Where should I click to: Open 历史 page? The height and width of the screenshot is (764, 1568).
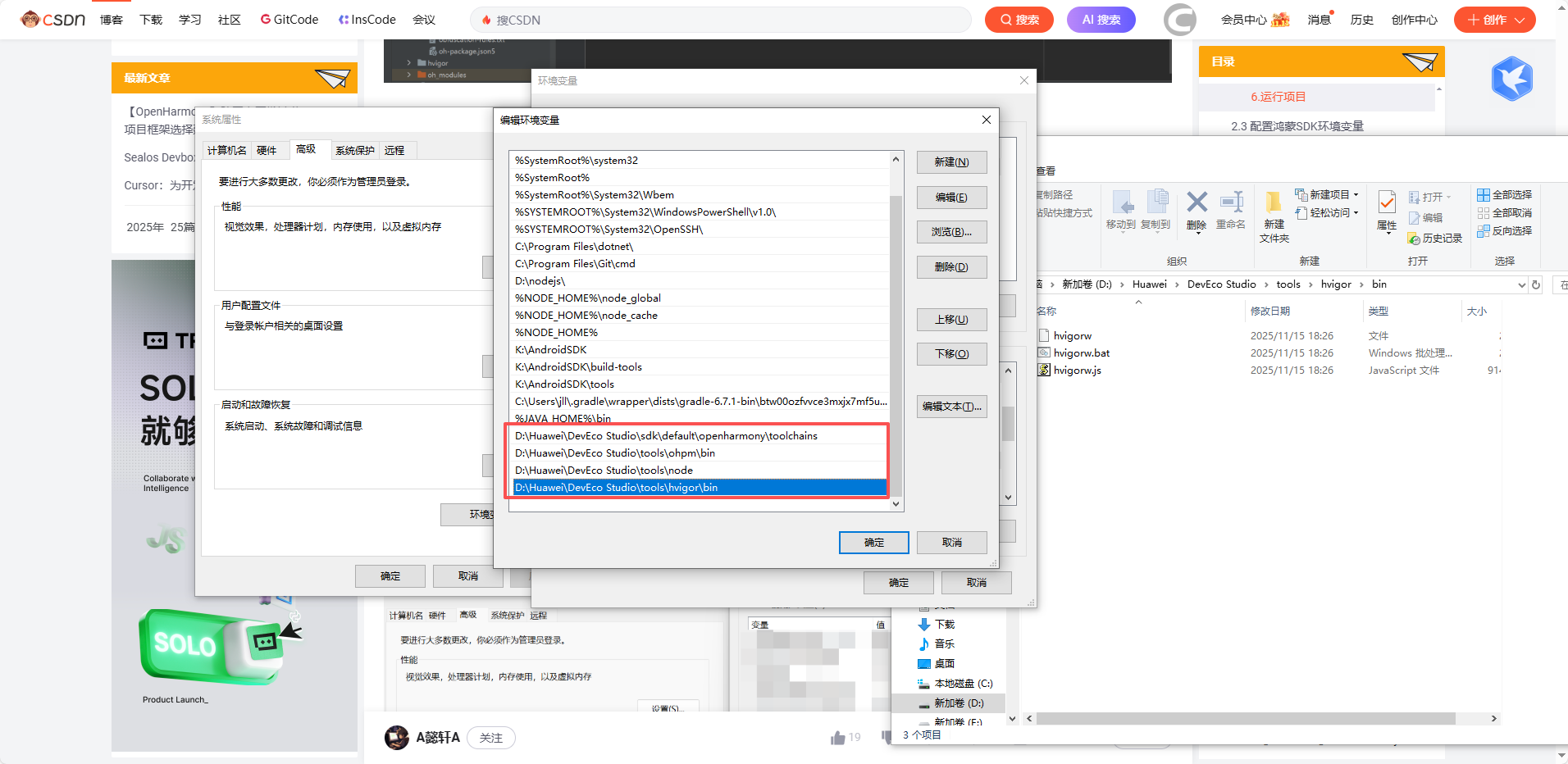pos(1362,20)
